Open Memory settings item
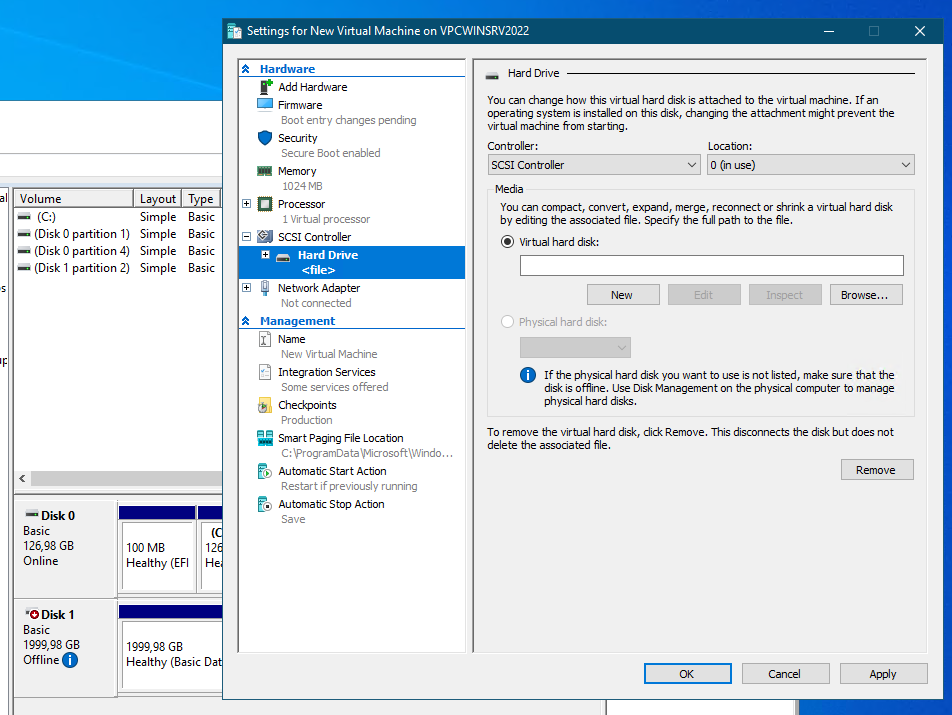The height and width of the screenshot is (715, 952). (x=297, y=171)
